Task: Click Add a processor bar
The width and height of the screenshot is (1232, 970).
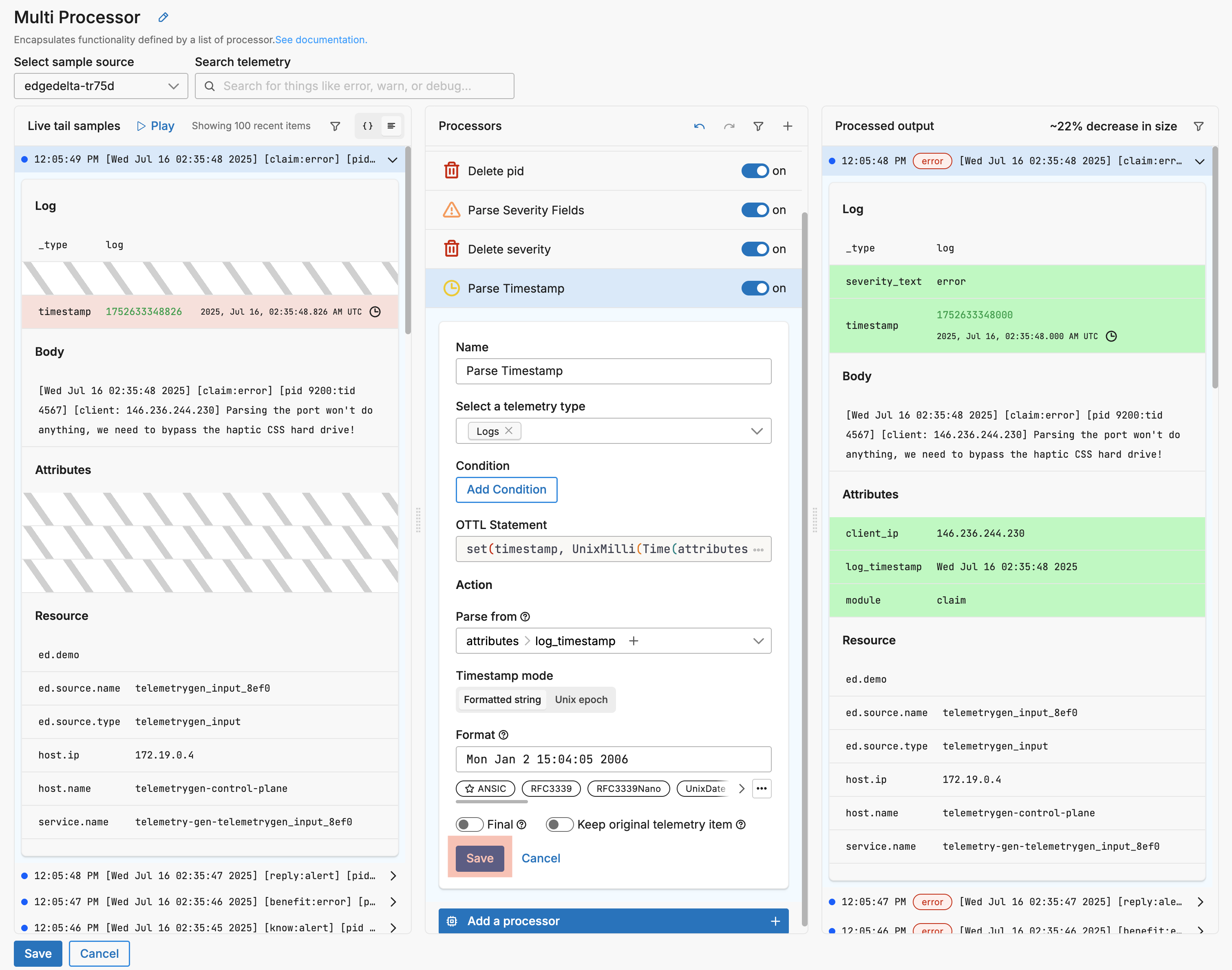Action: (x=614, y=921)
